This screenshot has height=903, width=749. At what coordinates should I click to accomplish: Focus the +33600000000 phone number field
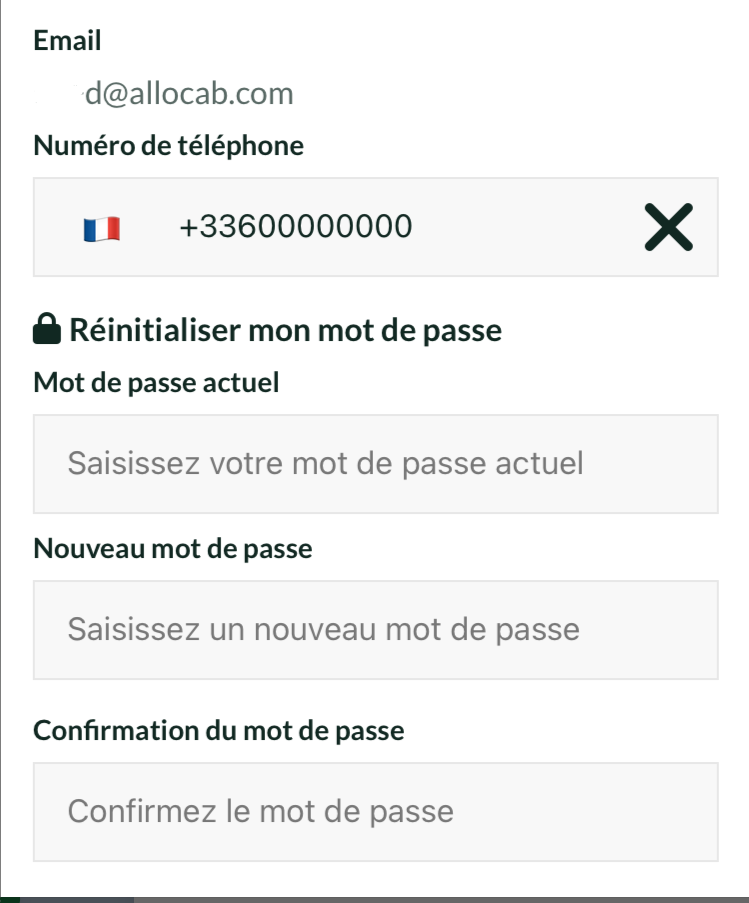(375, 227)
